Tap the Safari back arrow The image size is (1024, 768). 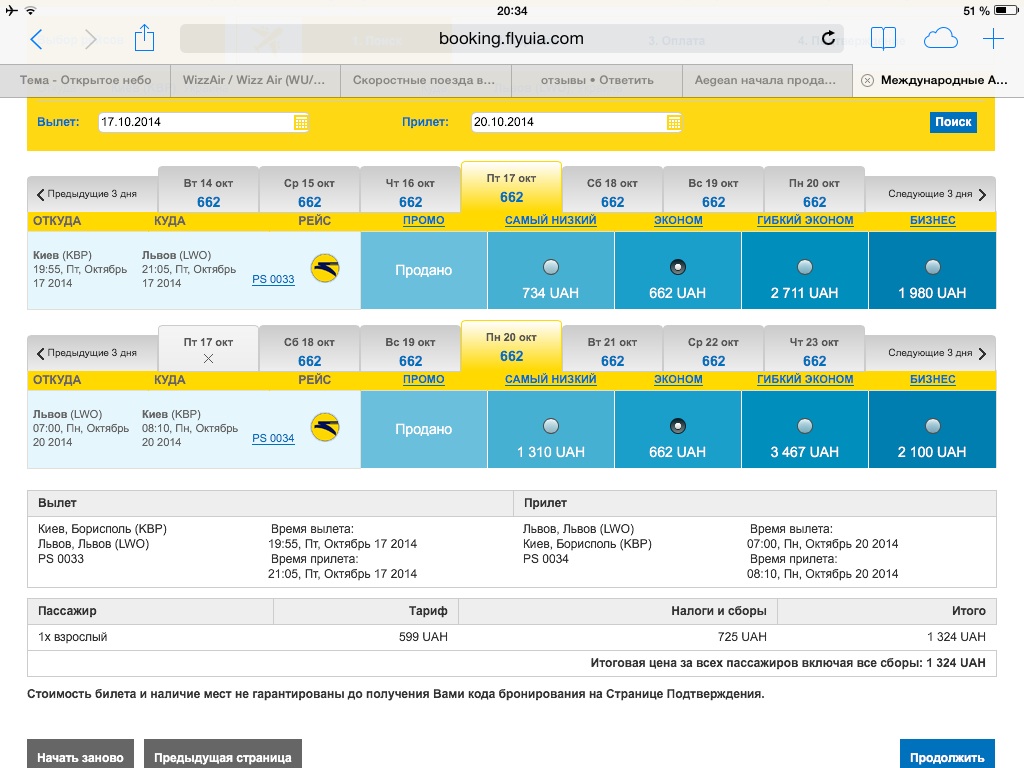point(37,39)
